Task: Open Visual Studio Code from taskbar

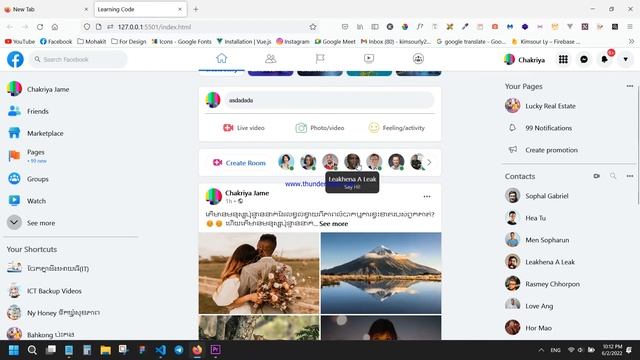Action: (x=160, y=350)
